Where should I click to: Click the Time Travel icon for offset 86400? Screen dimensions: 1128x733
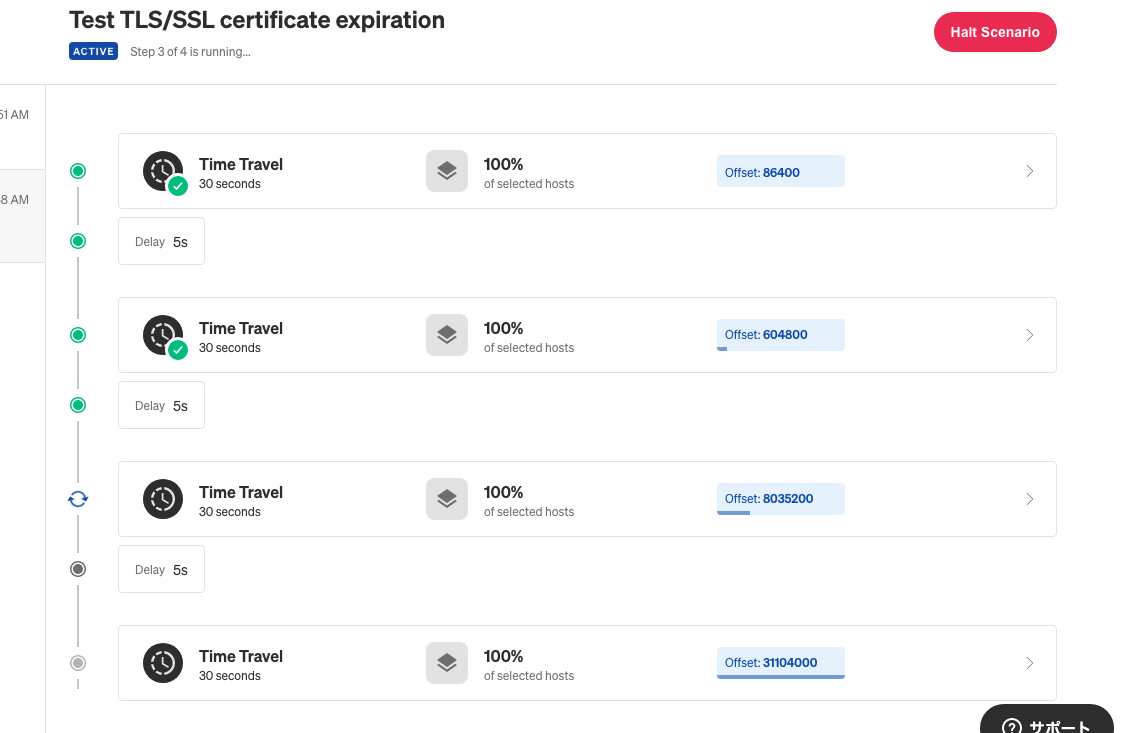[163, 171]
